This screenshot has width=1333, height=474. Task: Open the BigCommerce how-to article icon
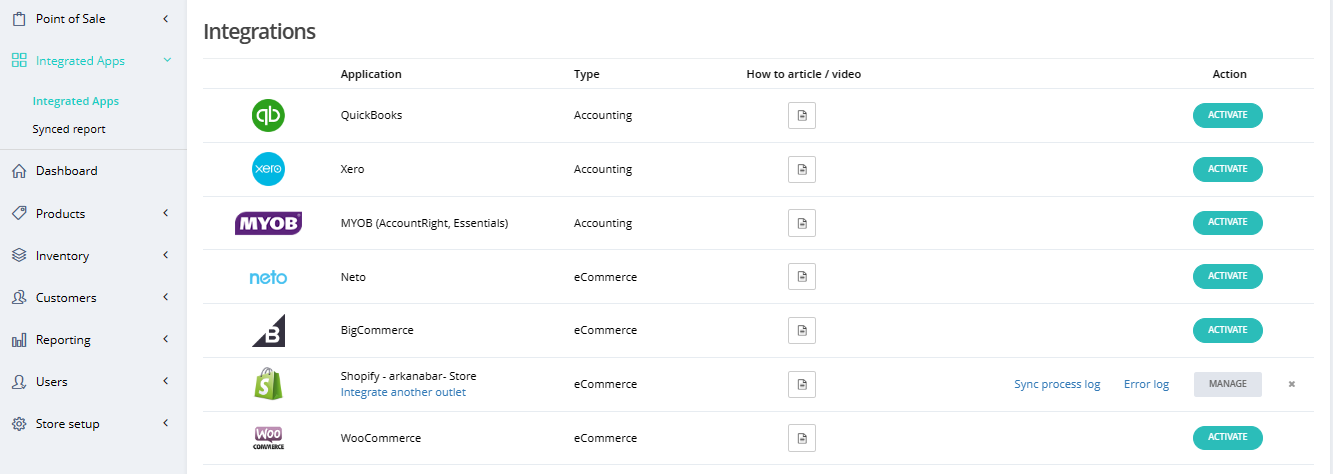(802, 330)
